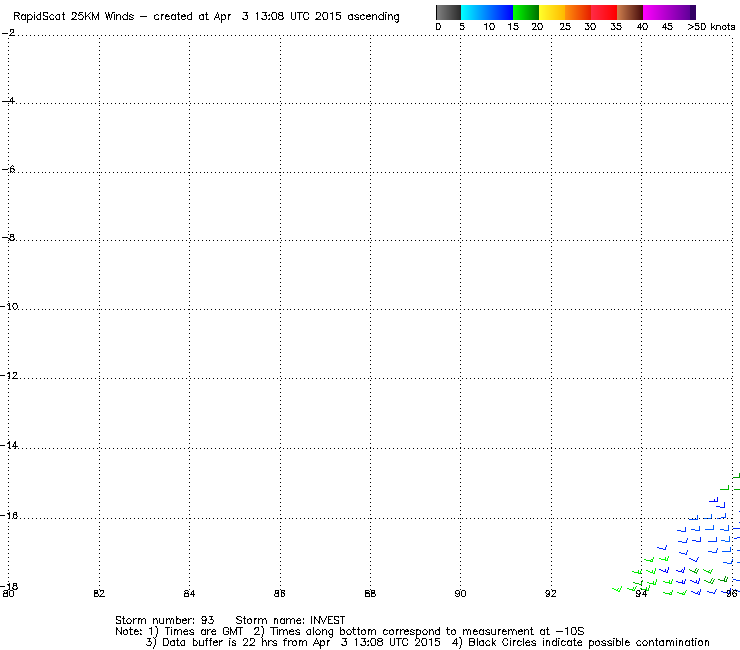
Task: Click the '-16' latitude axis label
Action: 9,515
